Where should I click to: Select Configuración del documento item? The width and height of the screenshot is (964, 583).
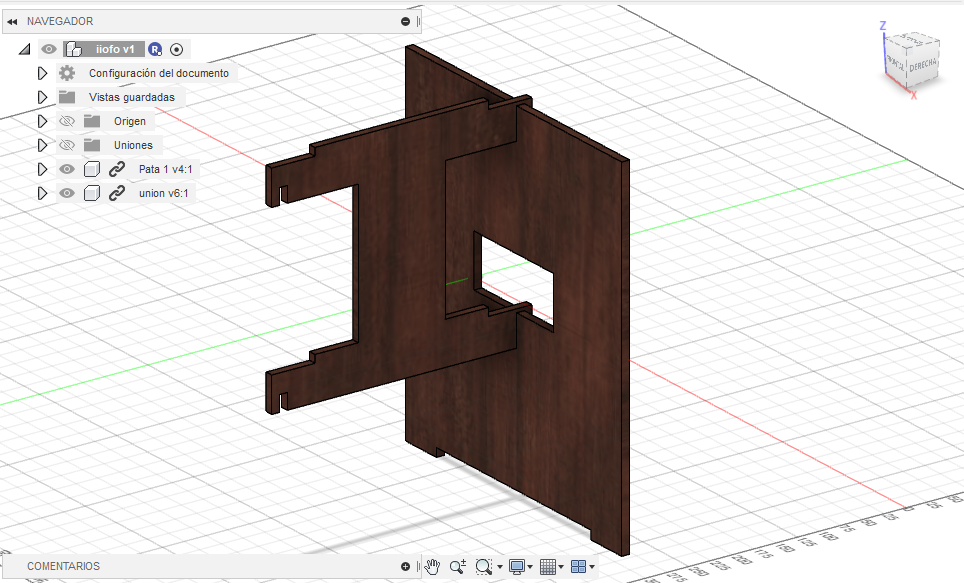(159, 73)
